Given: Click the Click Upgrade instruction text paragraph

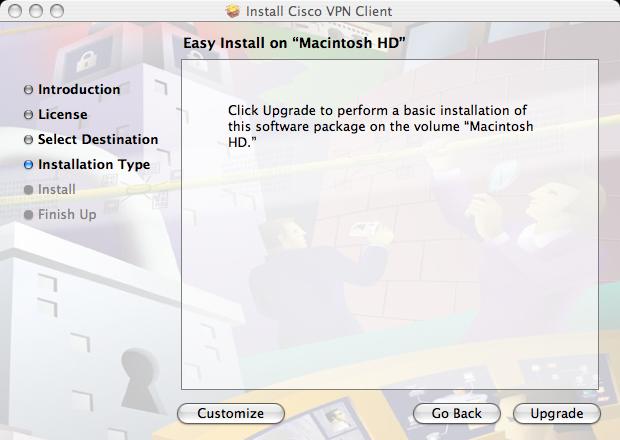Looking at the screenshot, I should click(380, 127).
